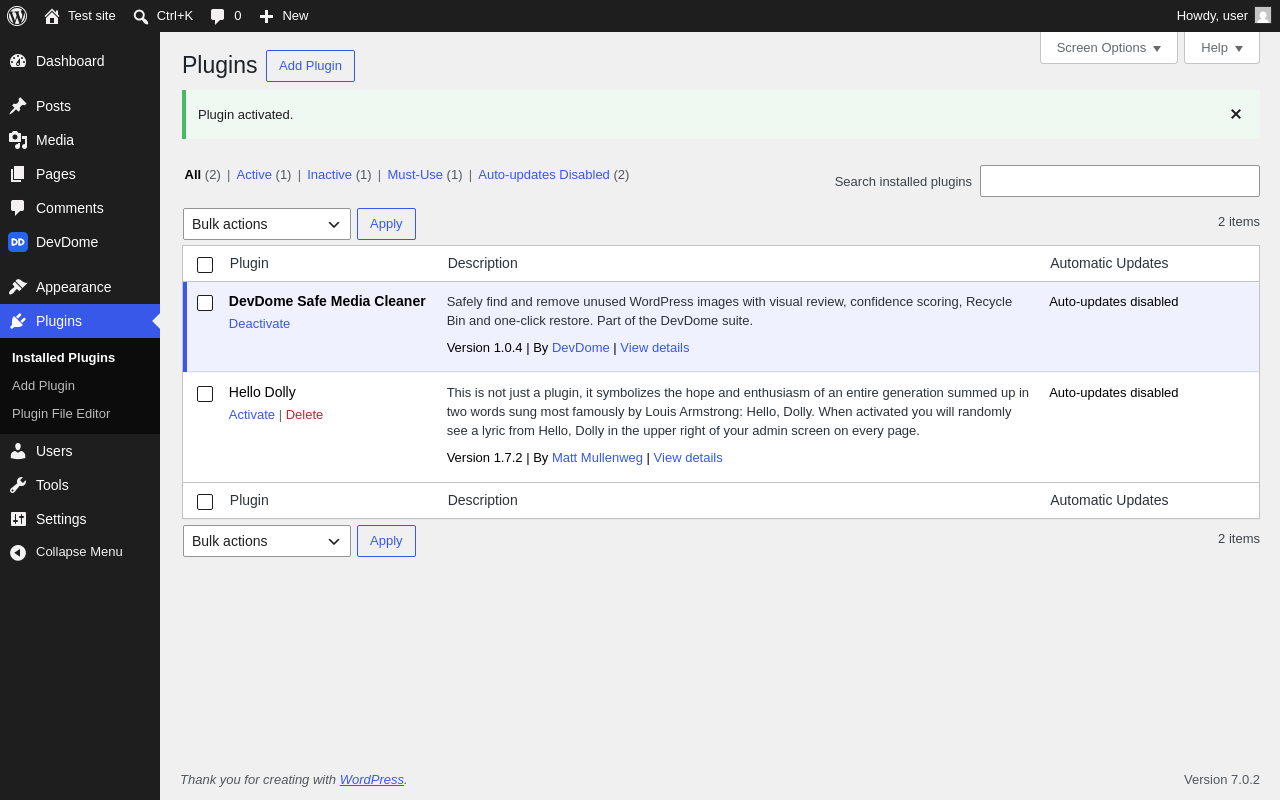1280x800 pixels.
Task: Filter plugins by Active
Action: [x=254, y=175]
